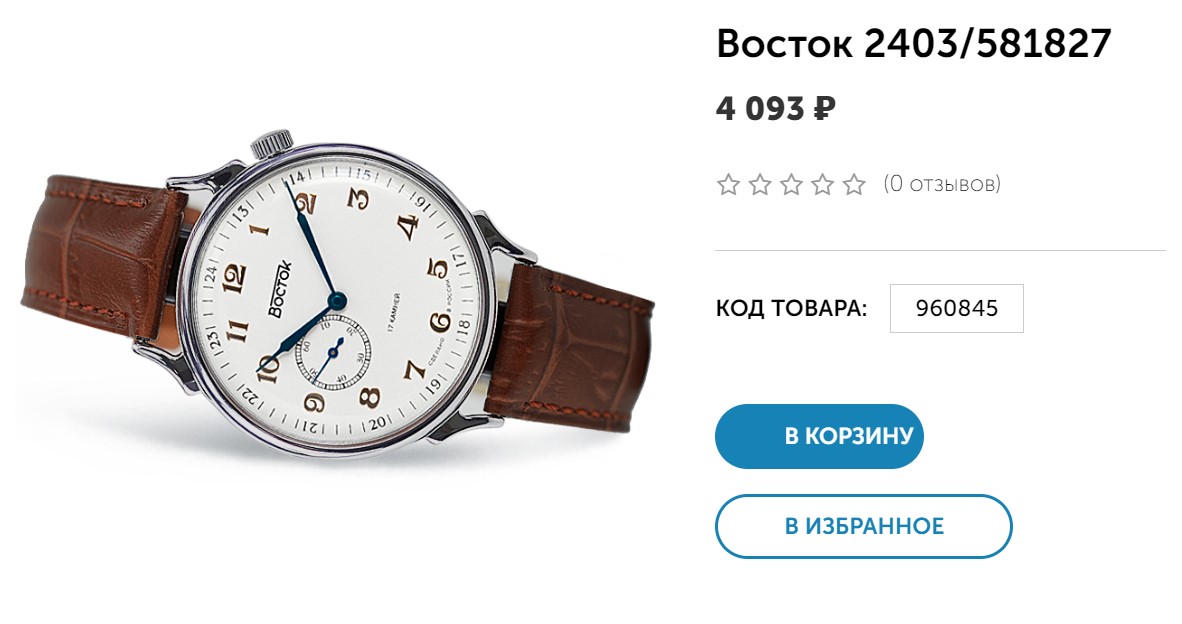Set the rating to five stars

coord(854,185)
